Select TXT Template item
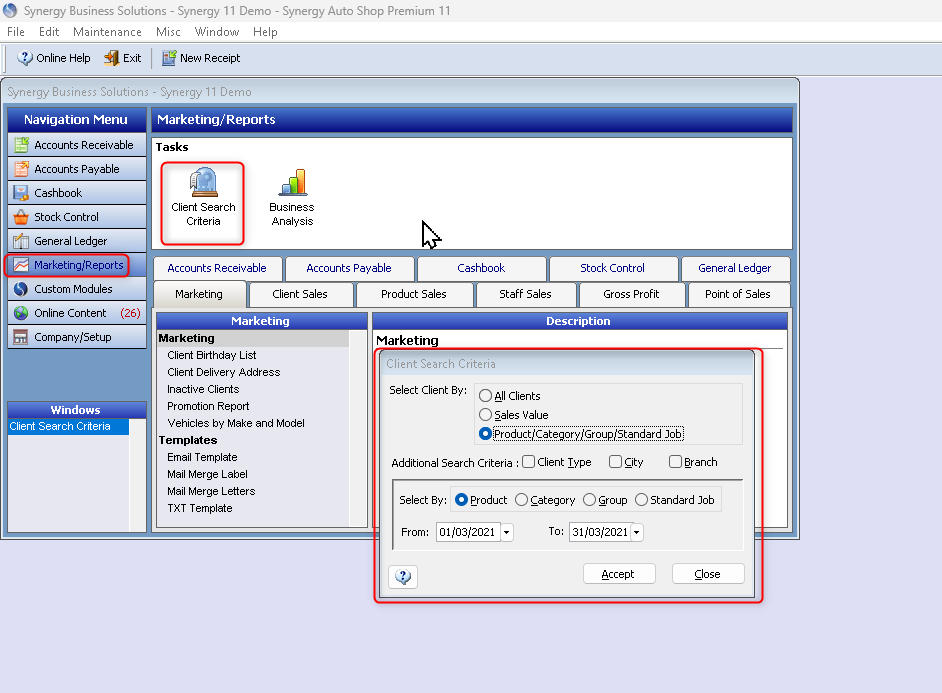The width and height of the screenshot is (942, 693). 199,509
